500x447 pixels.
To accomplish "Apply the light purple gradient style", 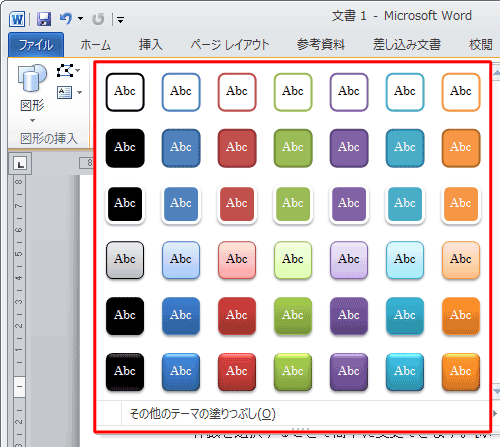I will tap(349, 260).
